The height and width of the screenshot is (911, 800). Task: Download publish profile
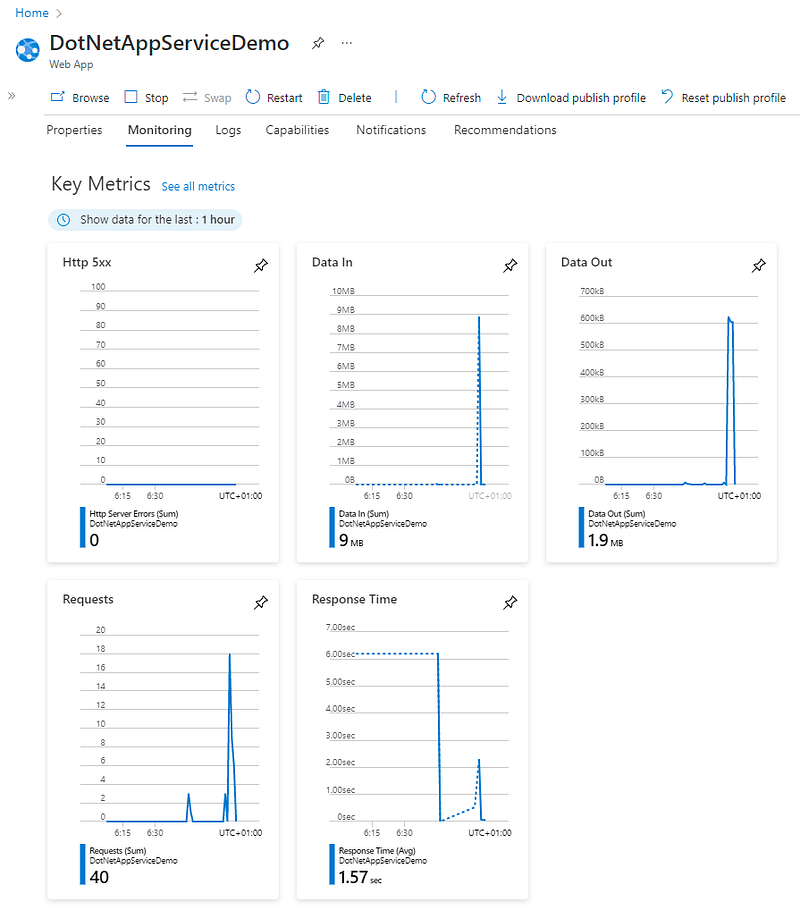point(571,98)
